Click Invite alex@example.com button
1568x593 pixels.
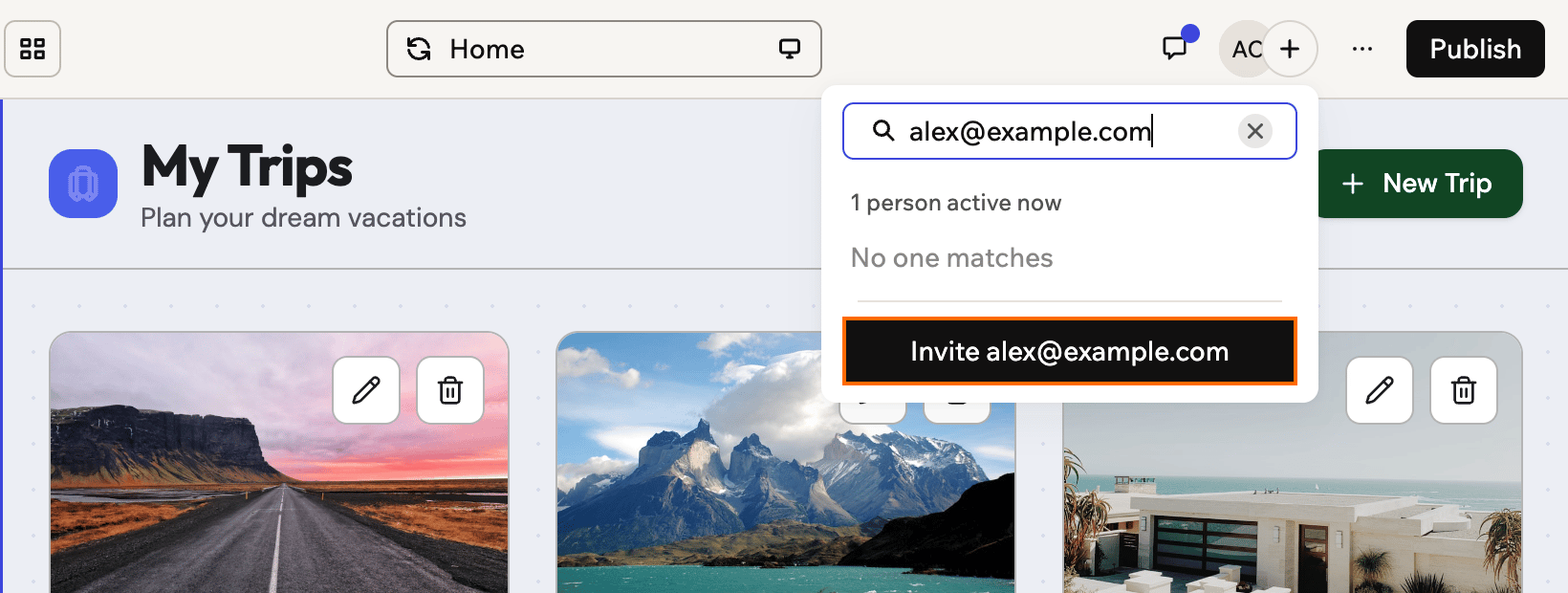point(1070,351)
